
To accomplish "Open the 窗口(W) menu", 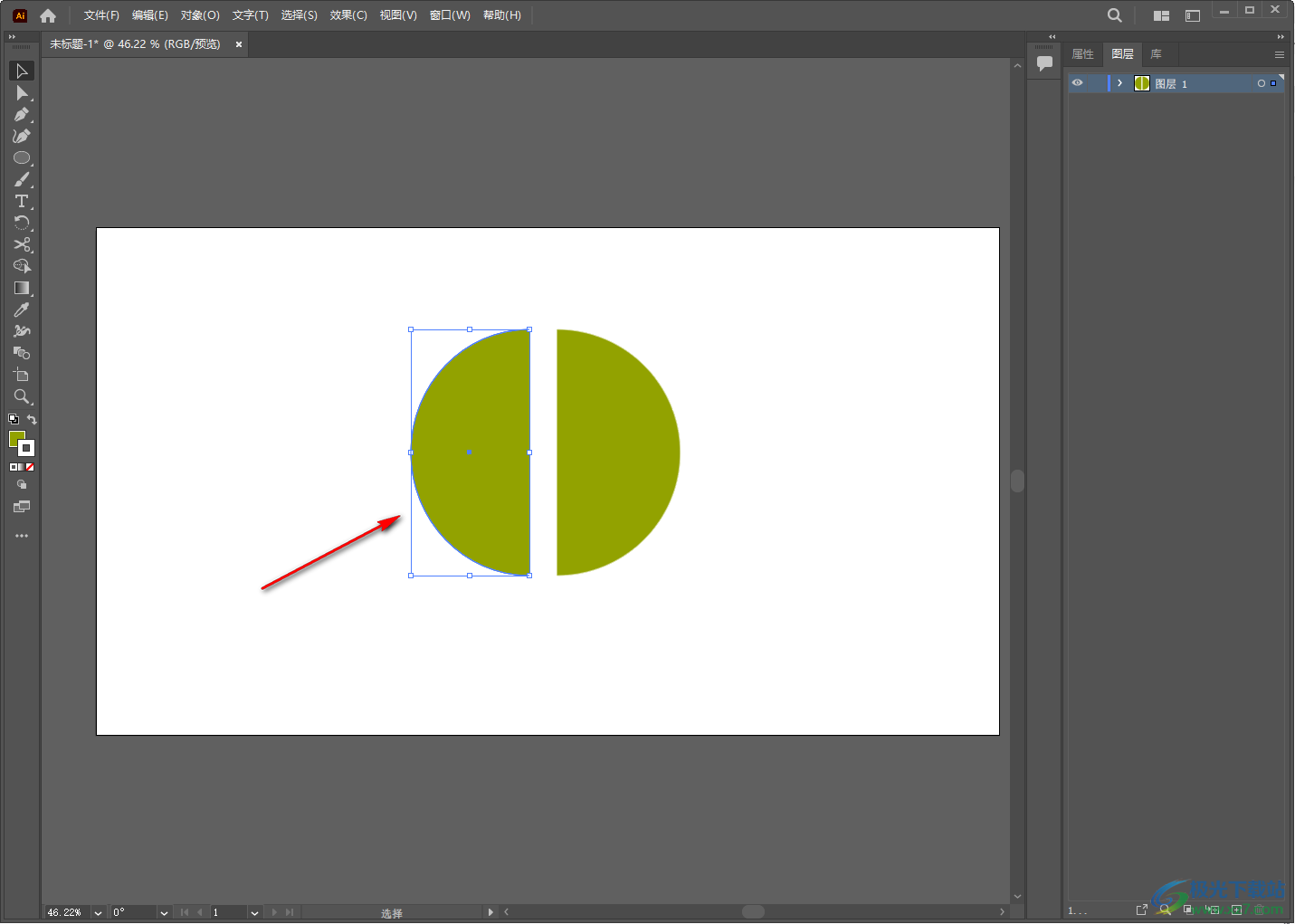I will point(450,15).
